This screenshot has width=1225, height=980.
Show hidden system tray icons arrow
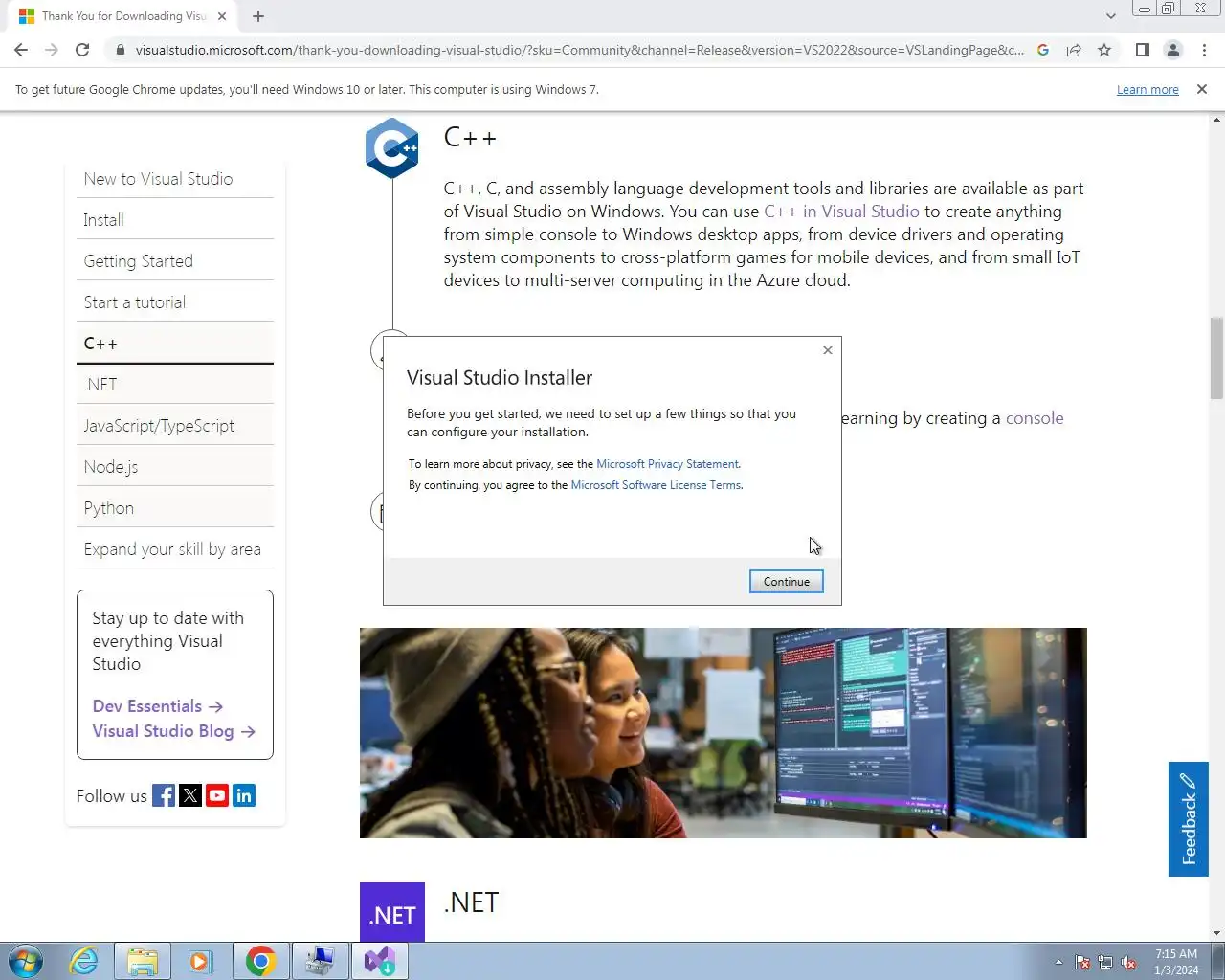point(1058,962)
